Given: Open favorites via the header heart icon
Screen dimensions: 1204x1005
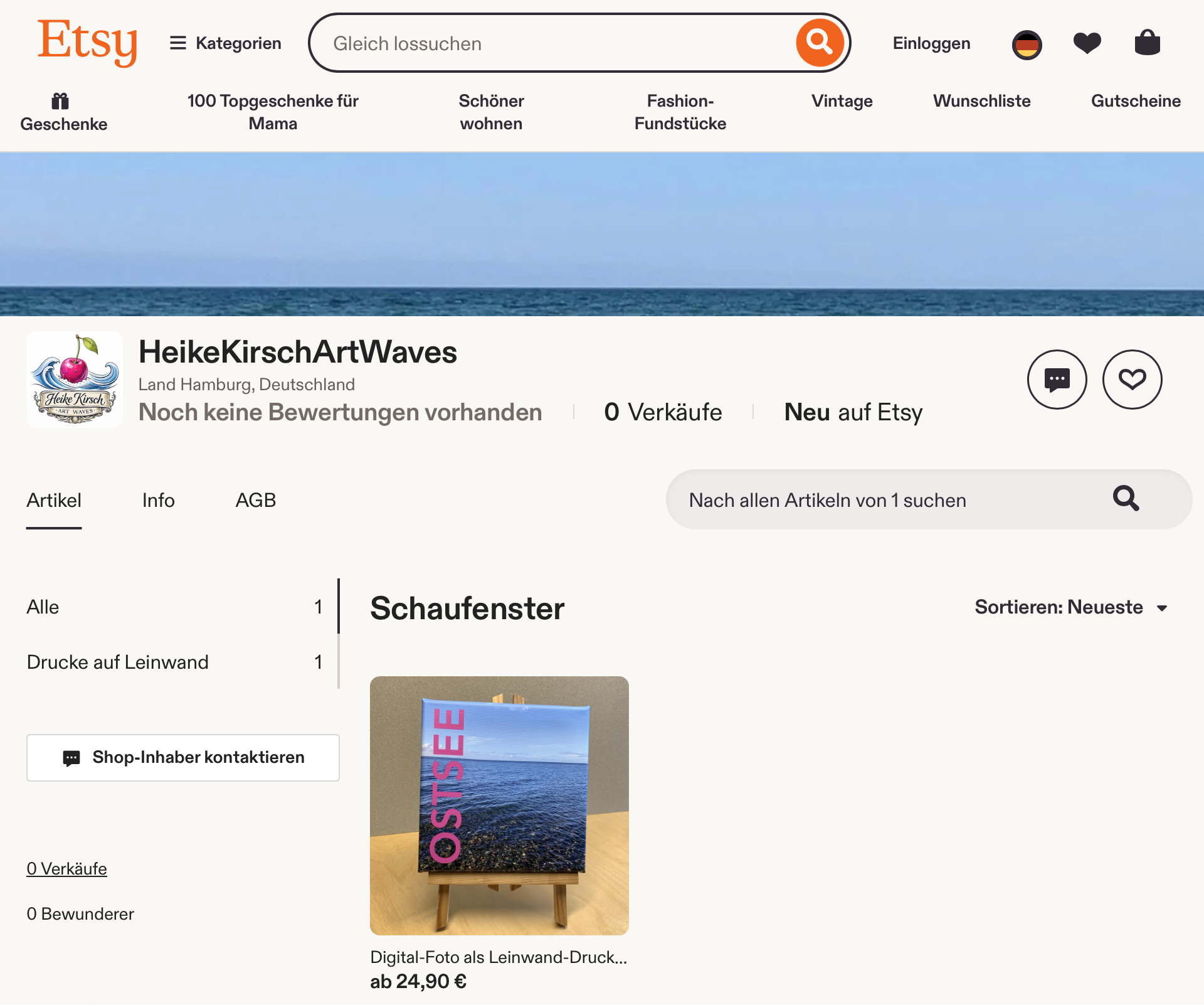Looking at the screenshot, I should [1087, 43].
